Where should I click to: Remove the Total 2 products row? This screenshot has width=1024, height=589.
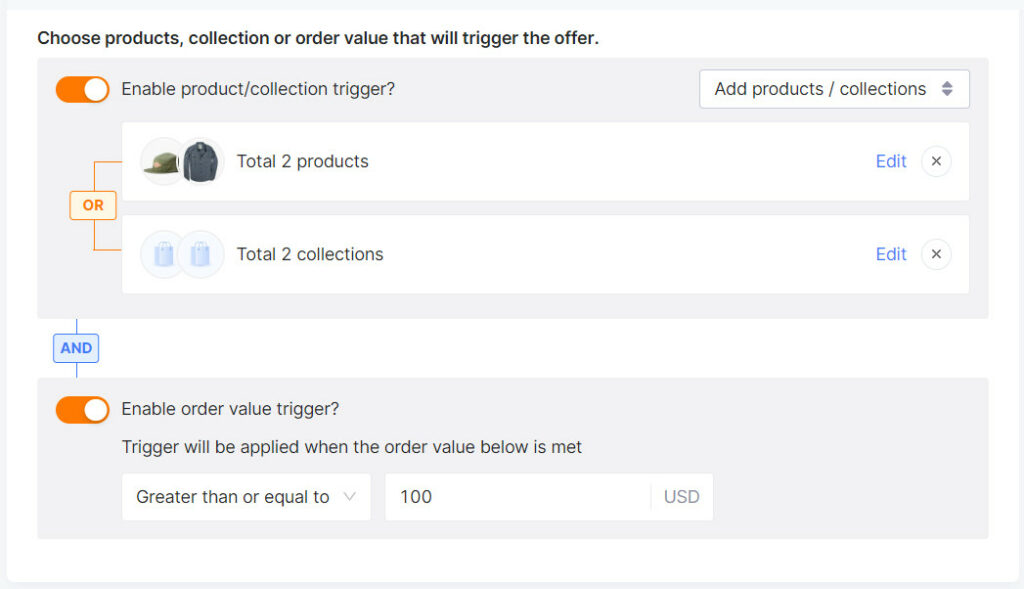tap(936, 161)
